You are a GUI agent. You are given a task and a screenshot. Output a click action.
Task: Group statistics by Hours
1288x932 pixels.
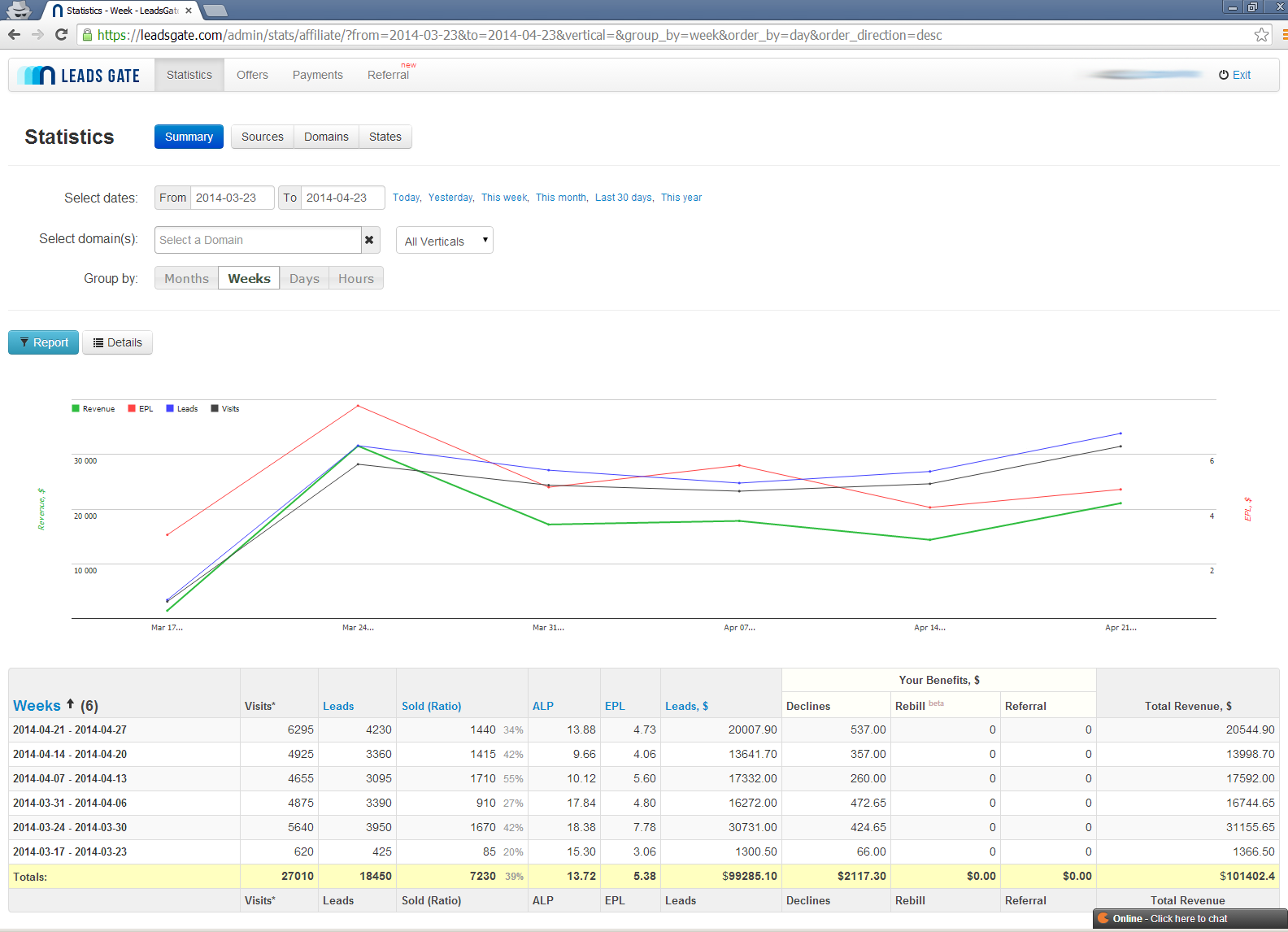(356, 279)
